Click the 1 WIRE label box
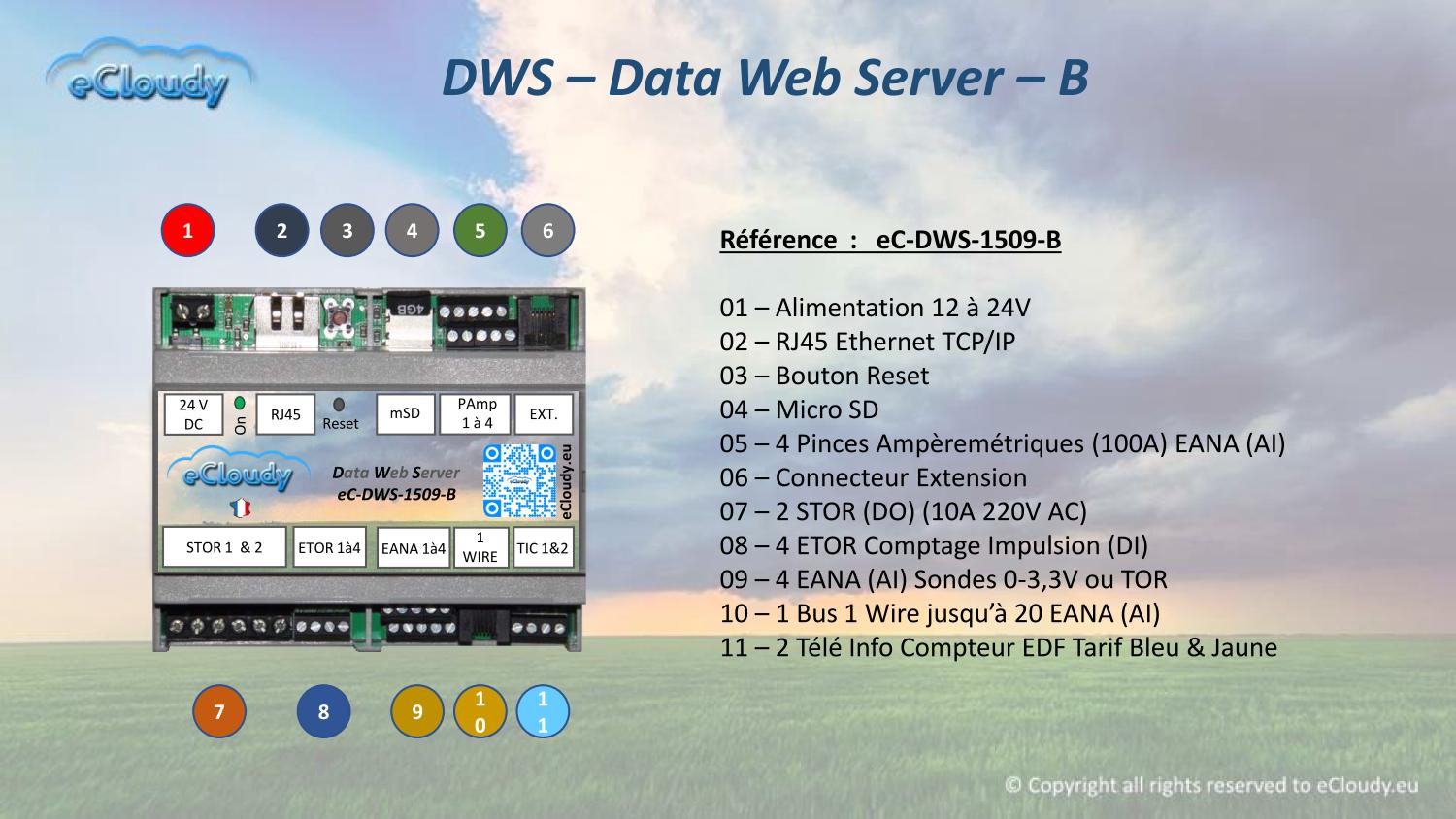The image size is (1456, 819). coord(480,547)
